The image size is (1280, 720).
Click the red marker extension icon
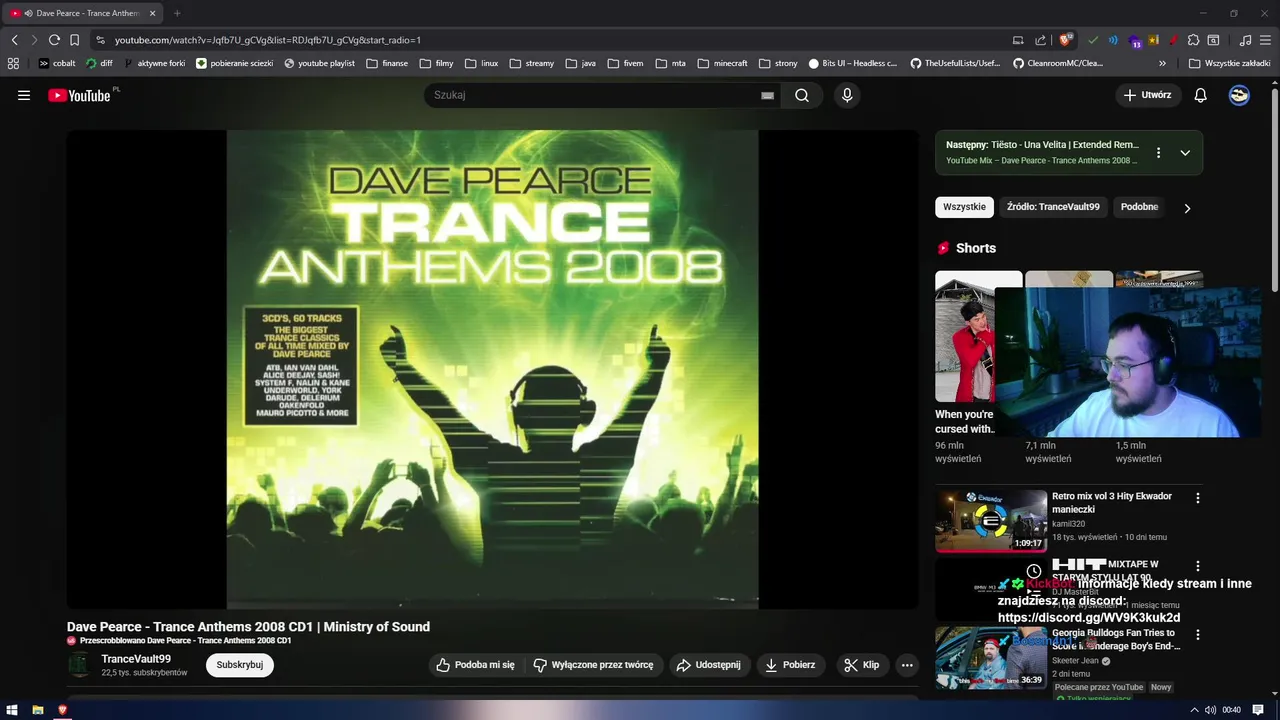coord(1172,40)
